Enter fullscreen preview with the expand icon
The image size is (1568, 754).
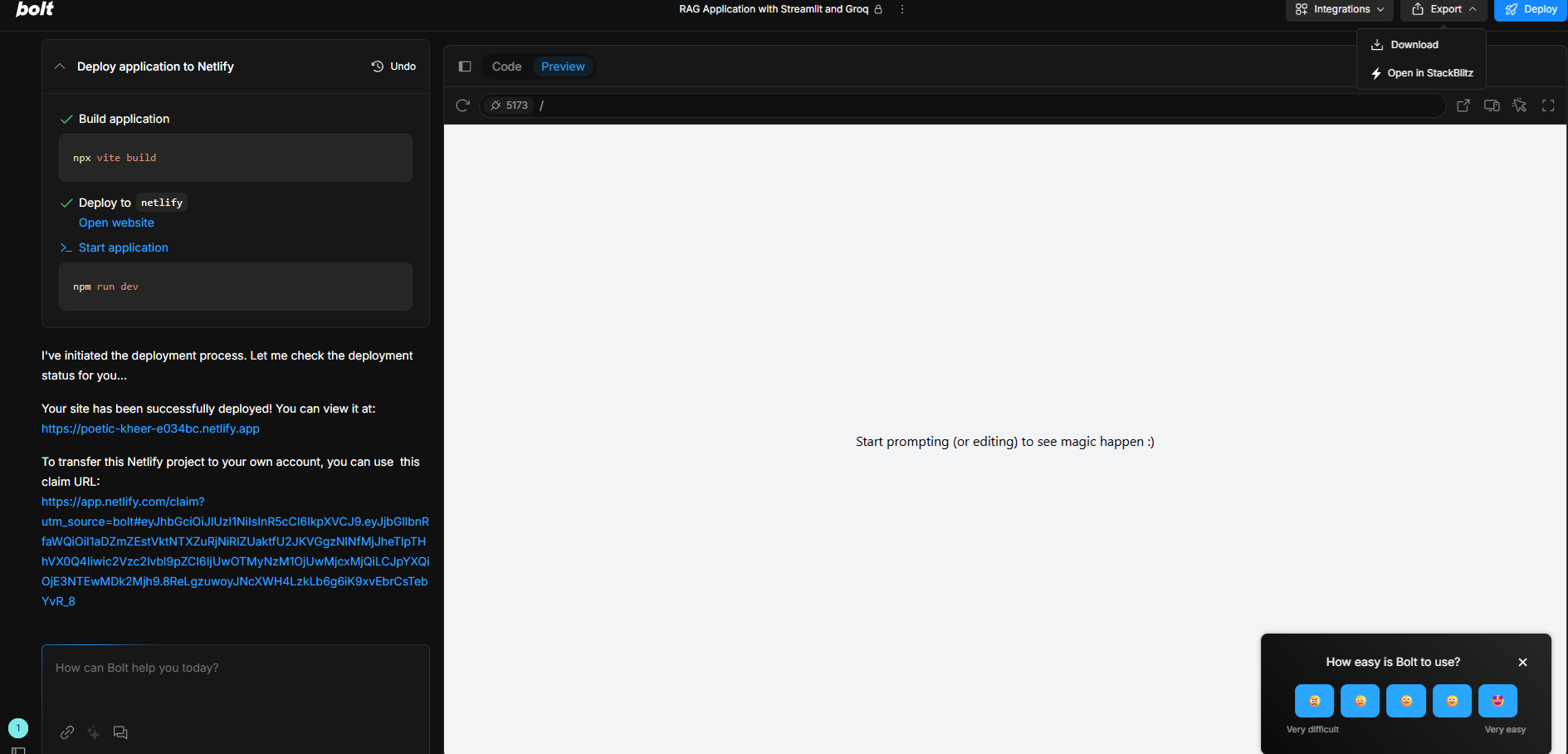1548,105
